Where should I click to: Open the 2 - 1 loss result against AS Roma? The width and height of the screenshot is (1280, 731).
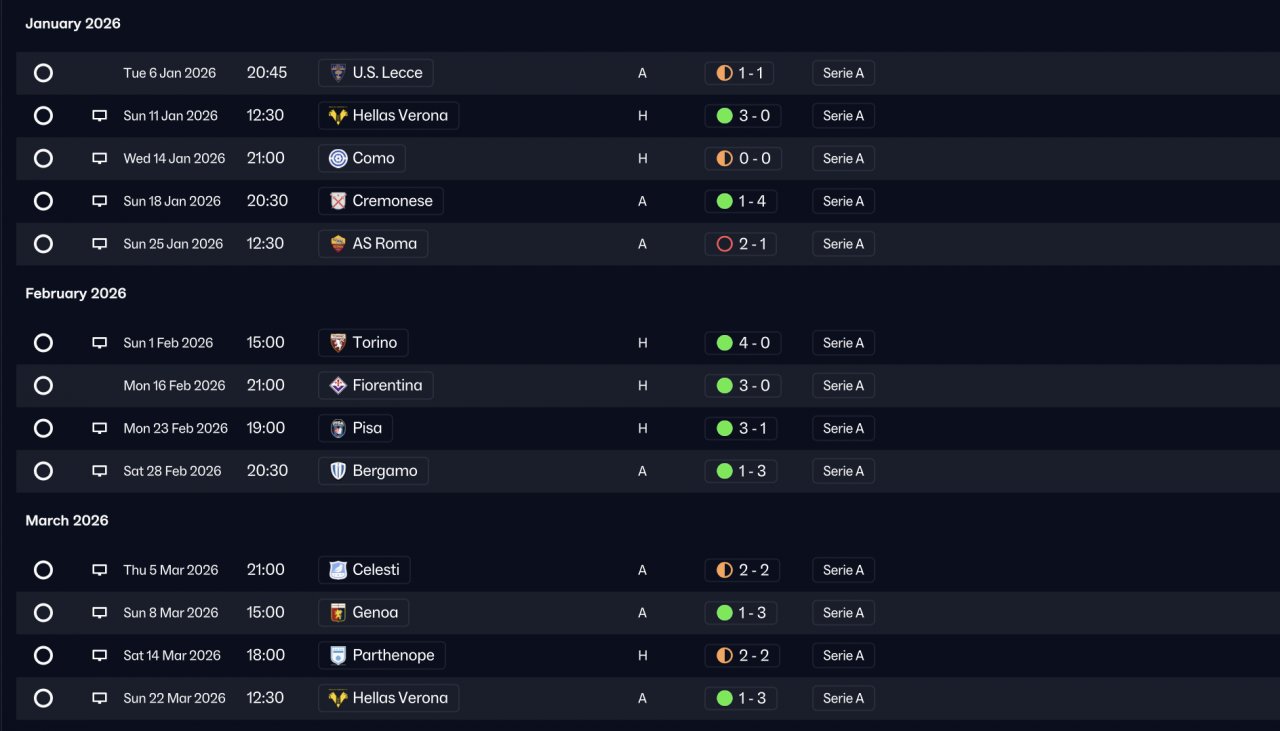[741, 244]
